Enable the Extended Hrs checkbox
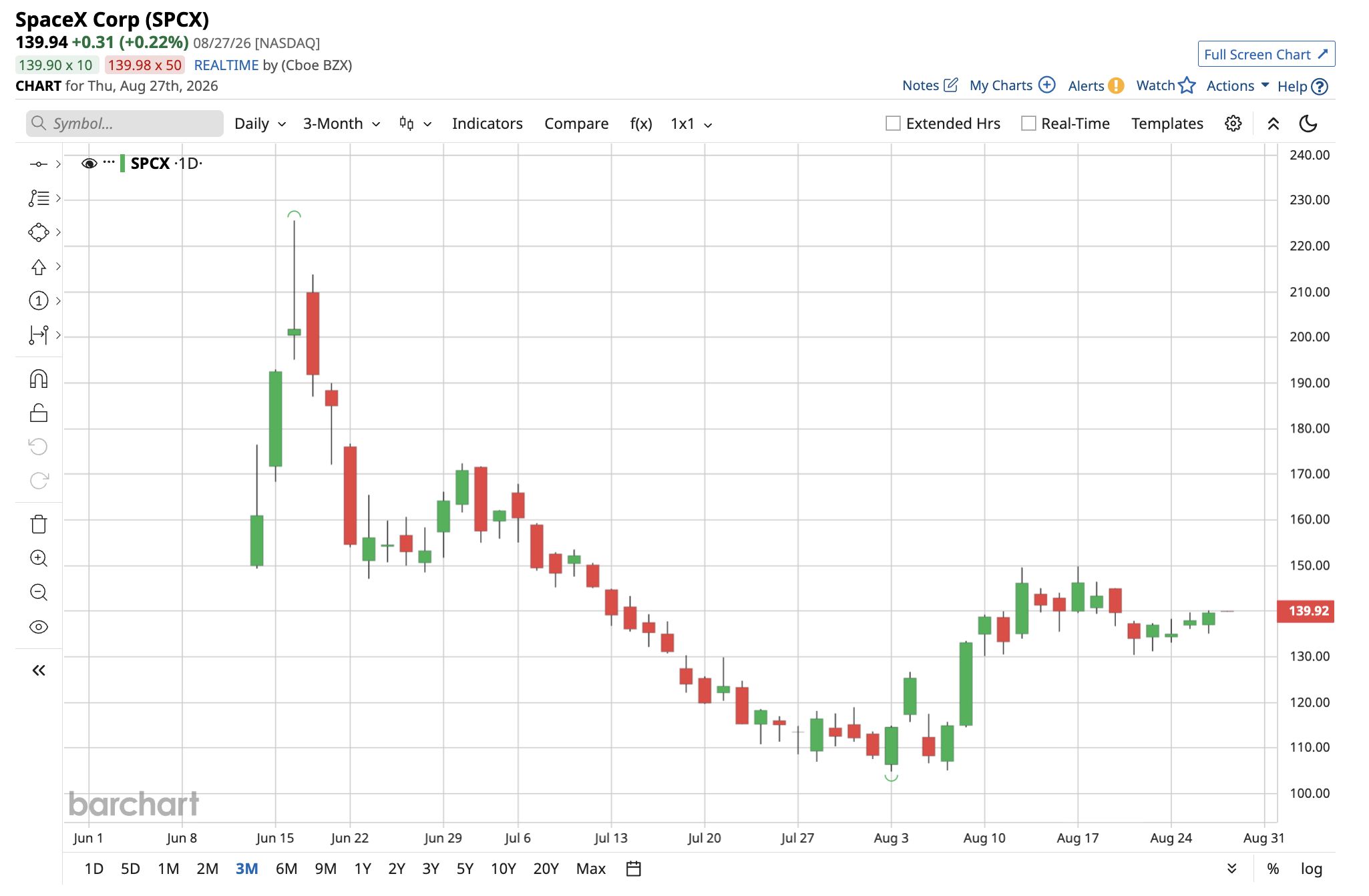The width and height of the screenshot is (1369, 896). pos(893,124)
